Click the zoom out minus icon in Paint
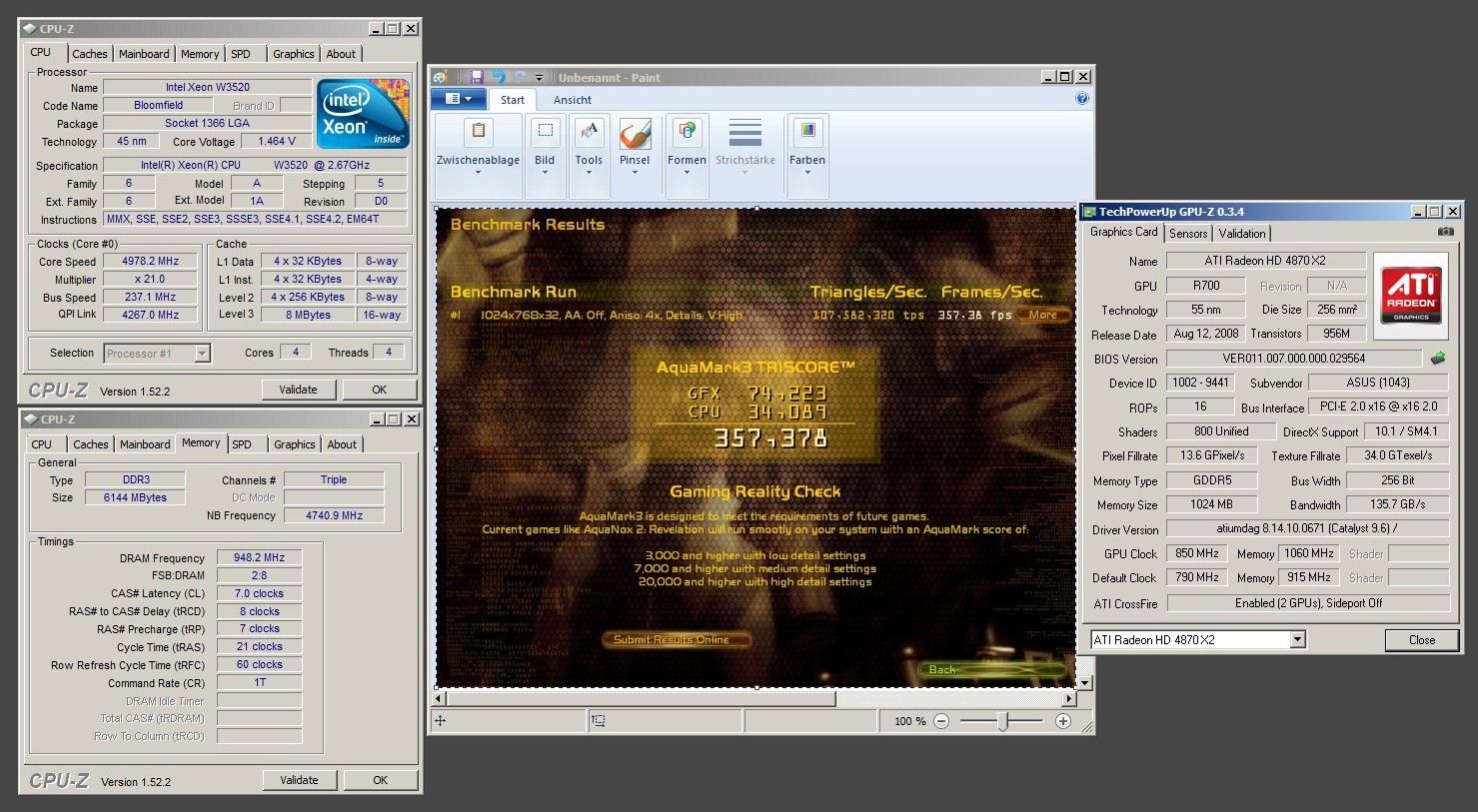Screen dimensions: 1478x812 [x=941, y=721]
